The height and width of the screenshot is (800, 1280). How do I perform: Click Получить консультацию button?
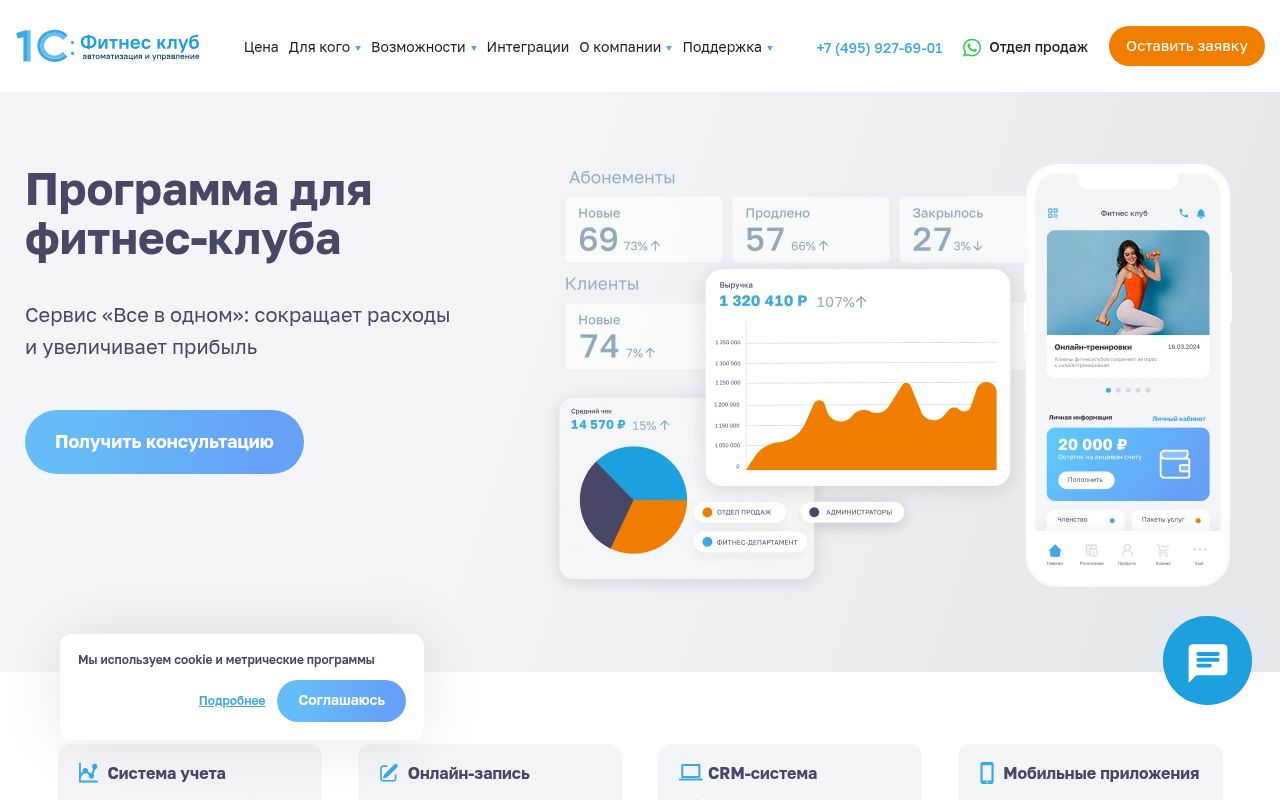click(x=164, y=442)
